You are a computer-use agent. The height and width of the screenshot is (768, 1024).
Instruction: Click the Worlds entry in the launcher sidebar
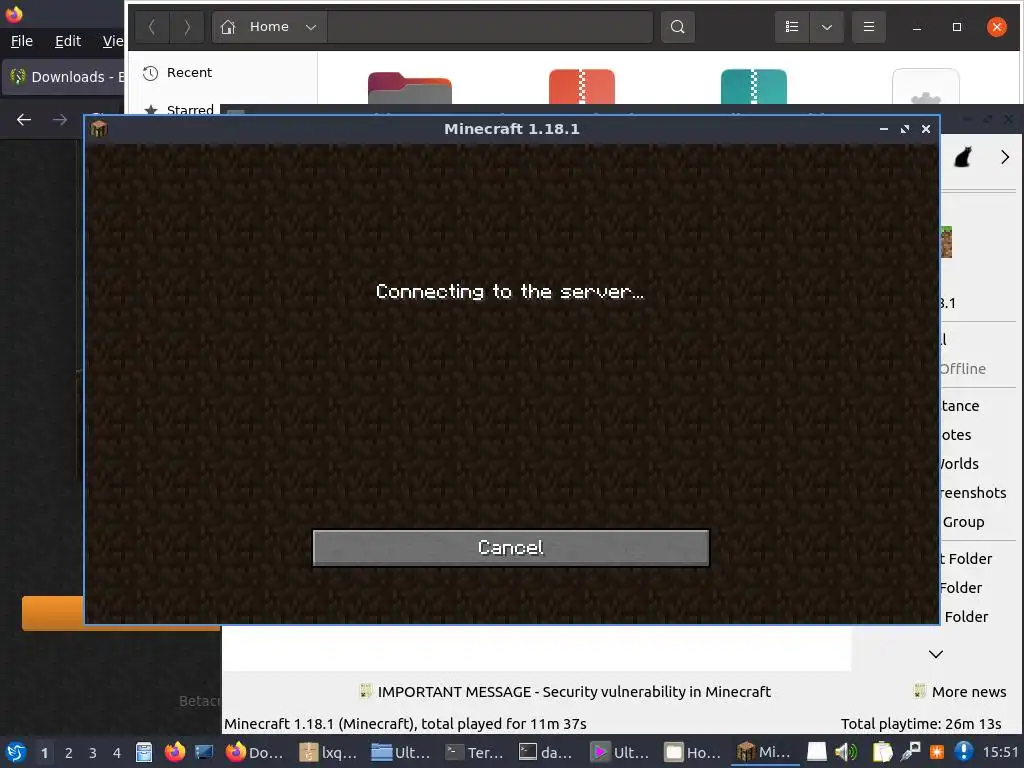tap(959, 464)
